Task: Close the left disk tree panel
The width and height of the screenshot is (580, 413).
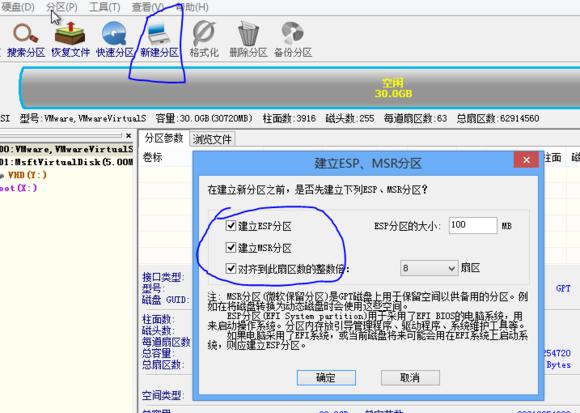Action: click(x=128, y=136)
